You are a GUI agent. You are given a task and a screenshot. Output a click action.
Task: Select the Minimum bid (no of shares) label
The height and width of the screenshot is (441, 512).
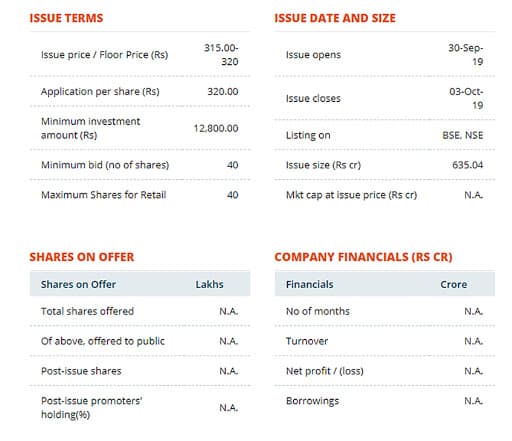[x=105, y=165]
